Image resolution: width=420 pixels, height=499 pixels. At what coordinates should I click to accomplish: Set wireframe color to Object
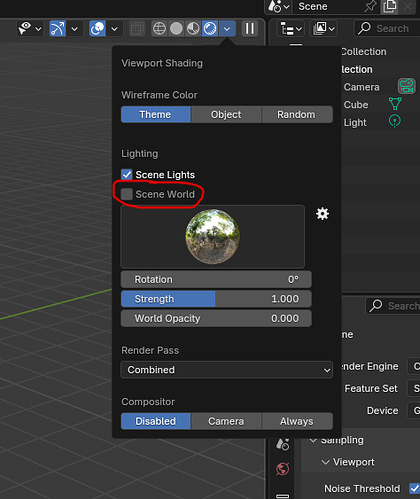pyautogui.click(x=226, y=114)
